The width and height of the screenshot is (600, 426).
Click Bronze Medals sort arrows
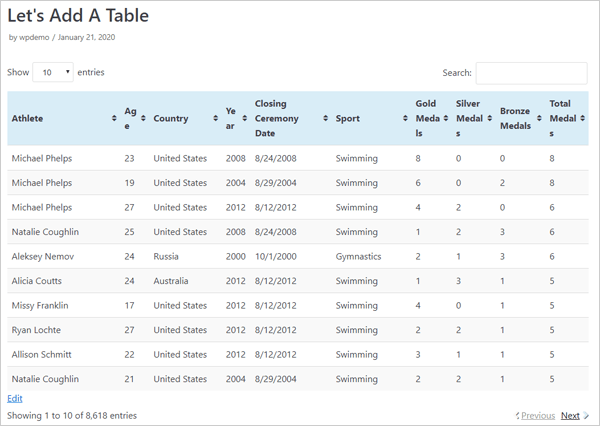point(538,119)
